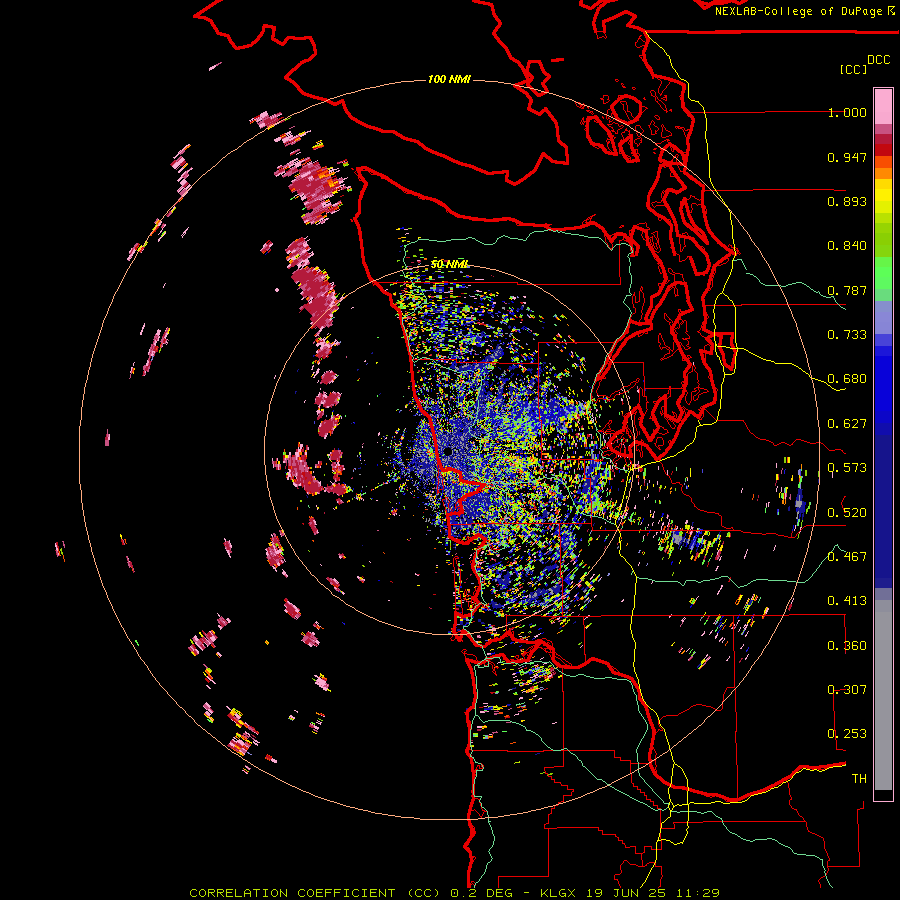The height and width of the screenshot is (900, 900).
Task: Click the 0.947 scale value
Action: tap(847, 157)
